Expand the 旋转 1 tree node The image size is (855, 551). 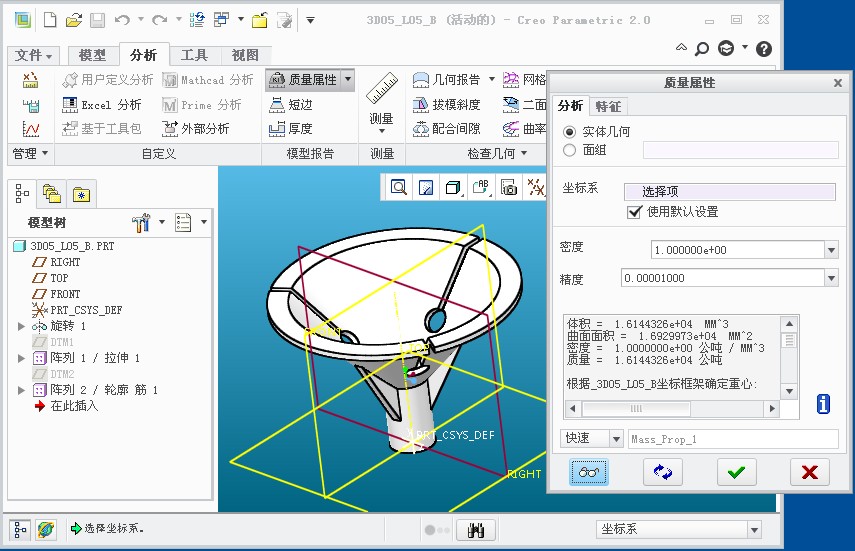(x=22, y=326)
